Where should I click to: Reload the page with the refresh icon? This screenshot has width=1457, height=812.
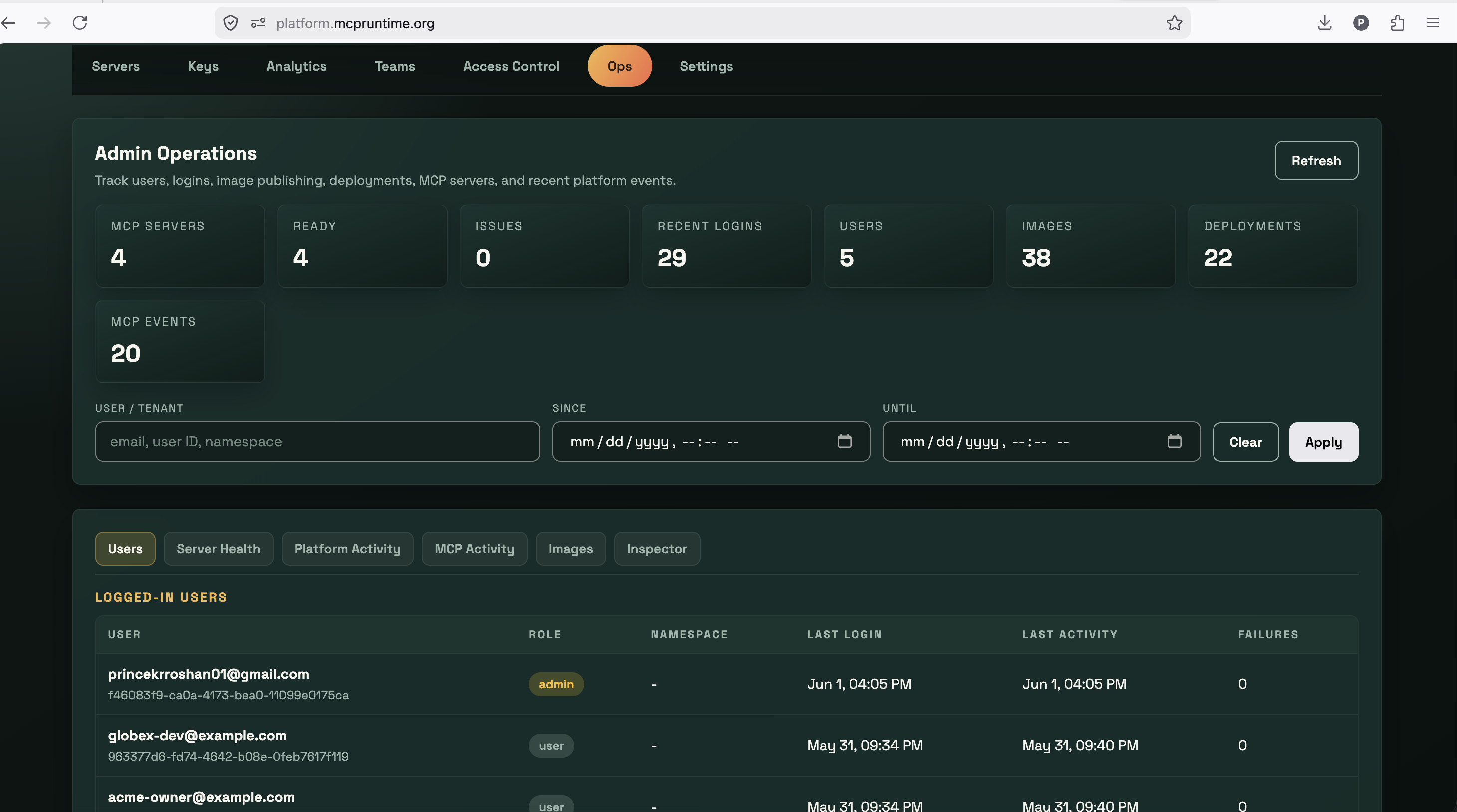click(x=80, y=23)
